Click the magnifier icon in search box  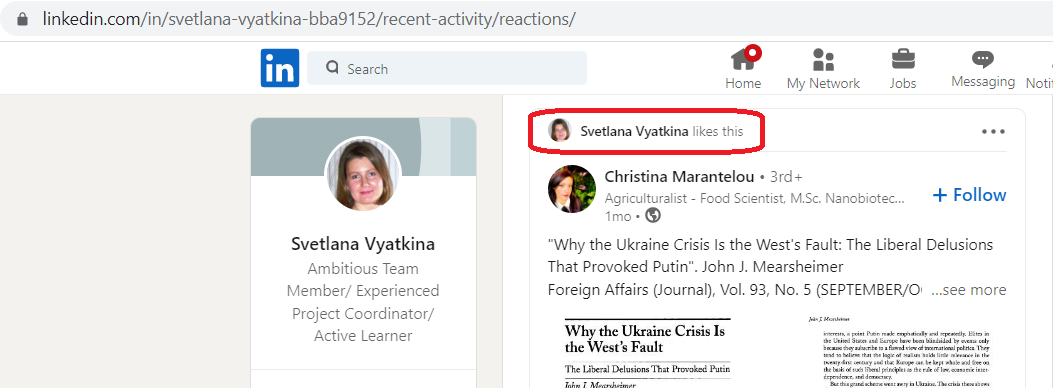click(332, 68)
